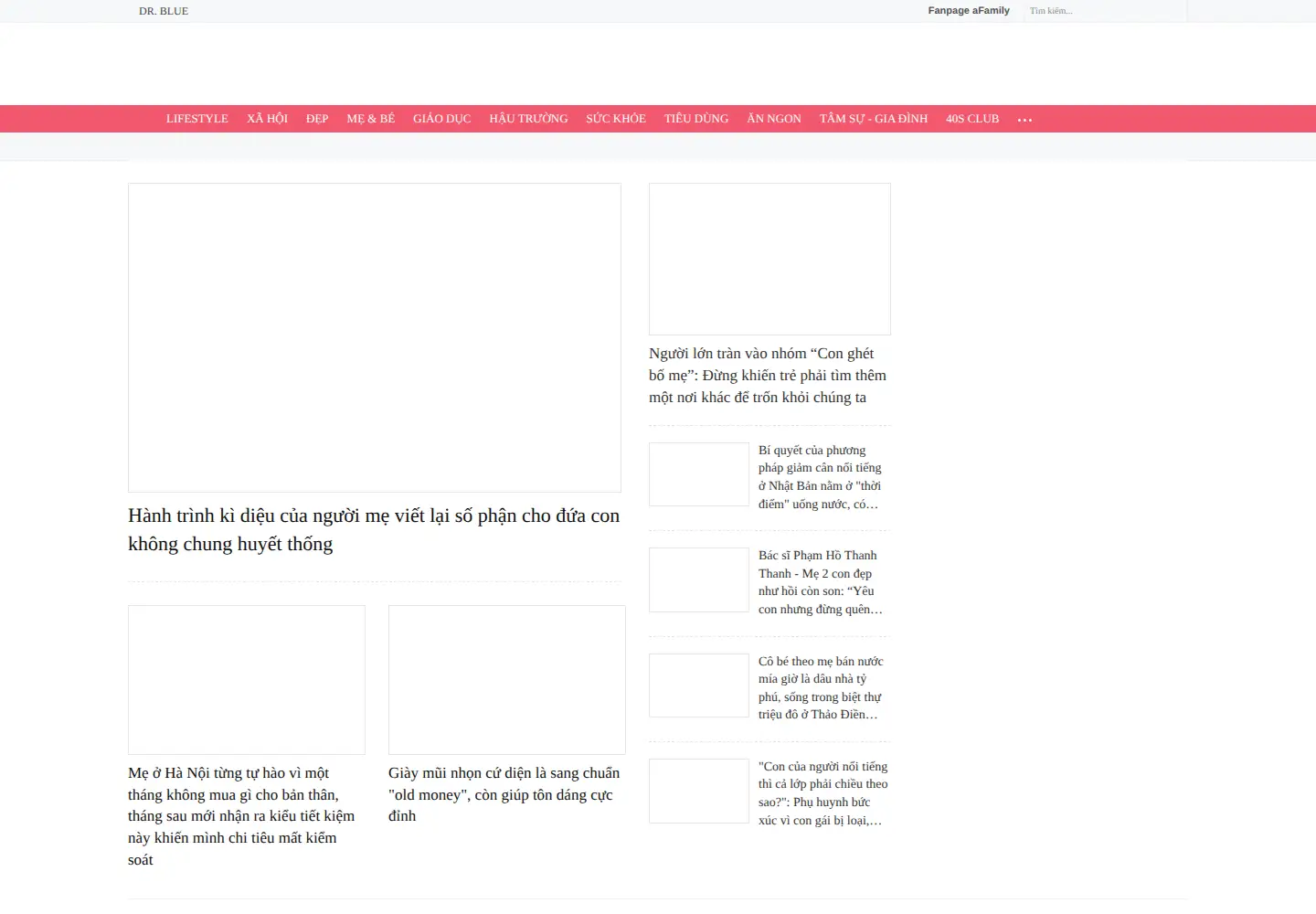Click the DR. BLUE link
The width and height of the screenshot is (1316, 914).
point(164,11)
